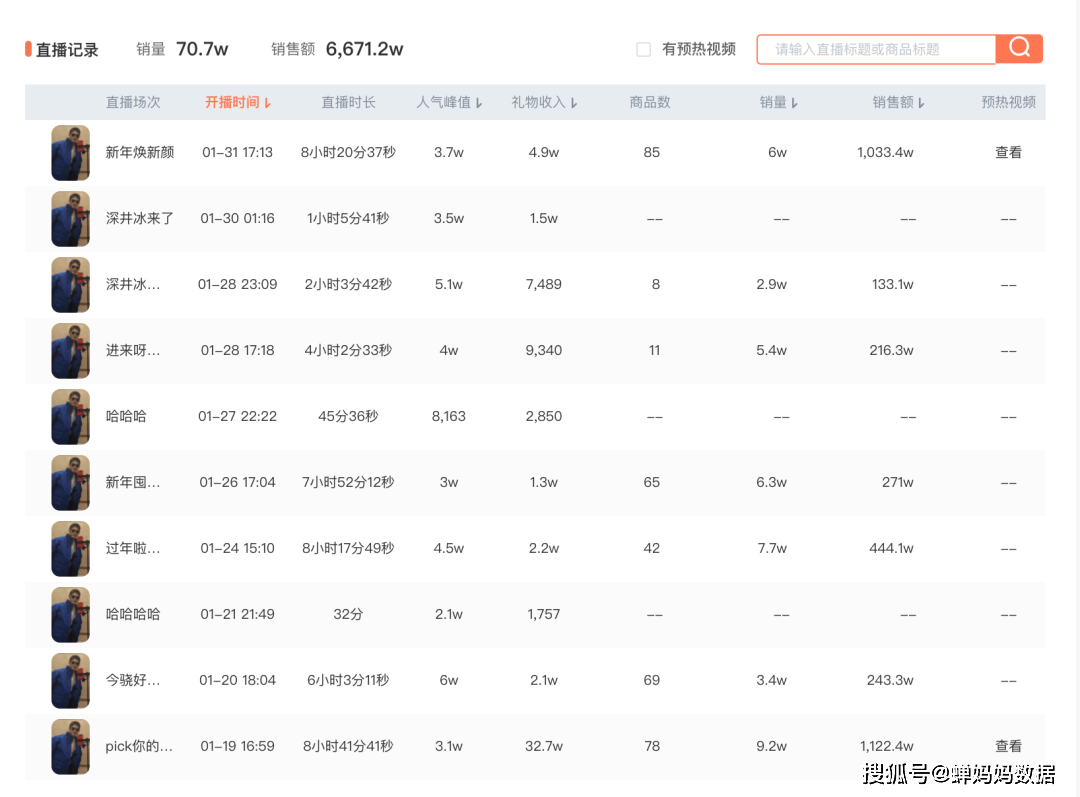Screen dimensions: 1080x797
Task: Enable the 有预热视频 checkbox
Action: (x=644, y=49)
